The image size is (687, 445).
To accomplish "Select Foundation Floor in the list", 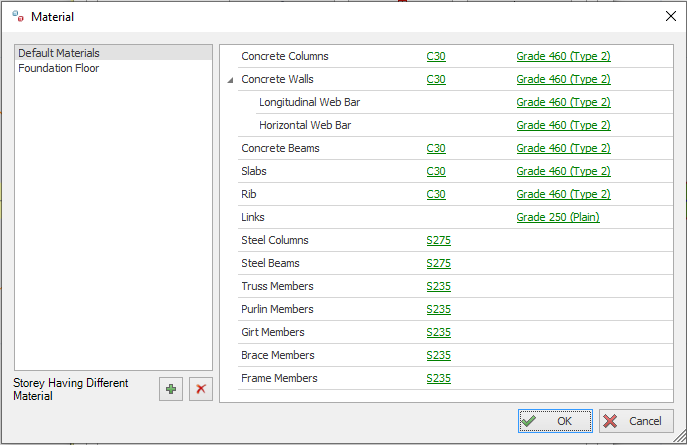I will 58,69.
